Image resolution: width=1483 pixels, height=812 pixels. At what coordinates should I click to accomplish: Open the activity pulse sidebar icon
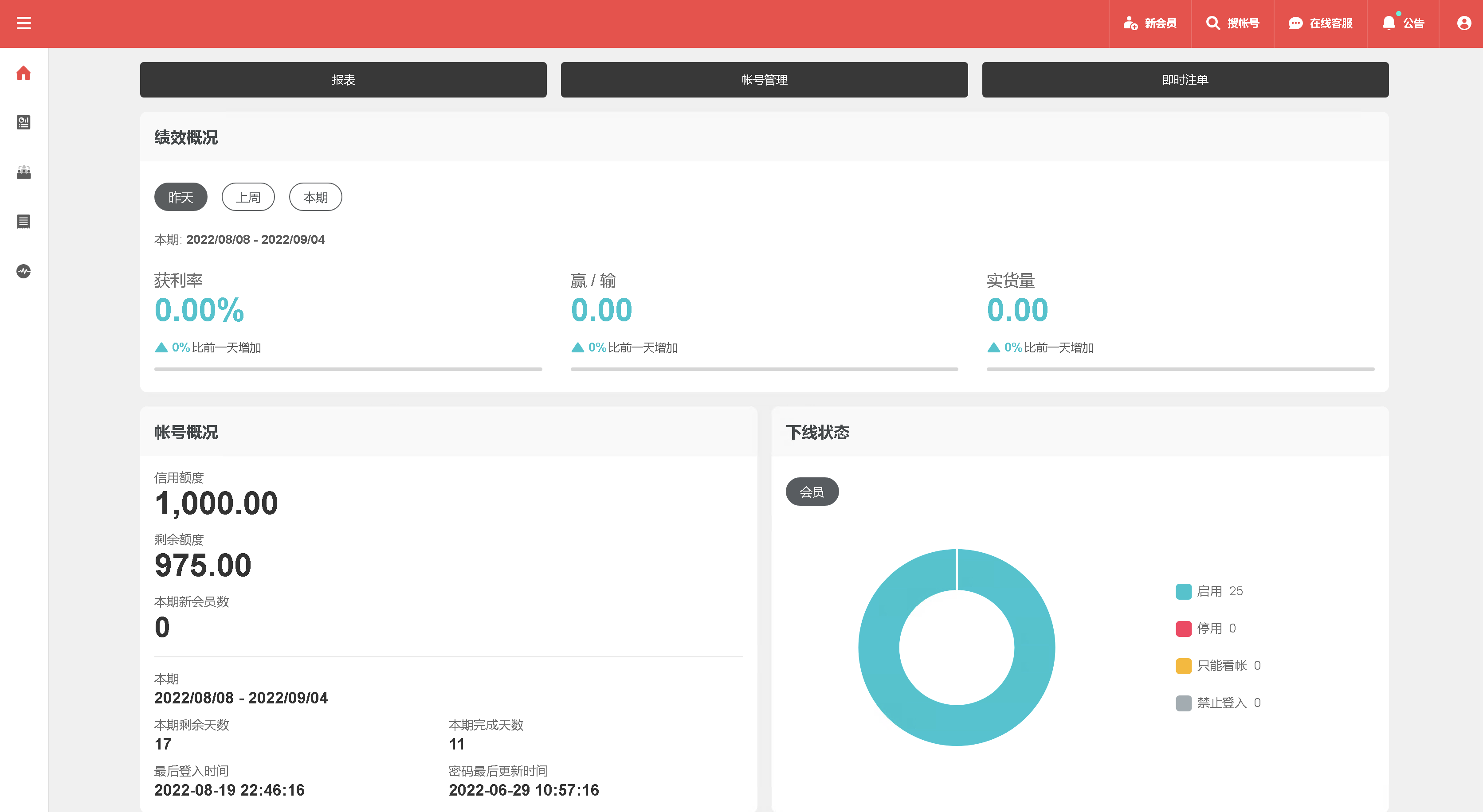pos(24,271)
